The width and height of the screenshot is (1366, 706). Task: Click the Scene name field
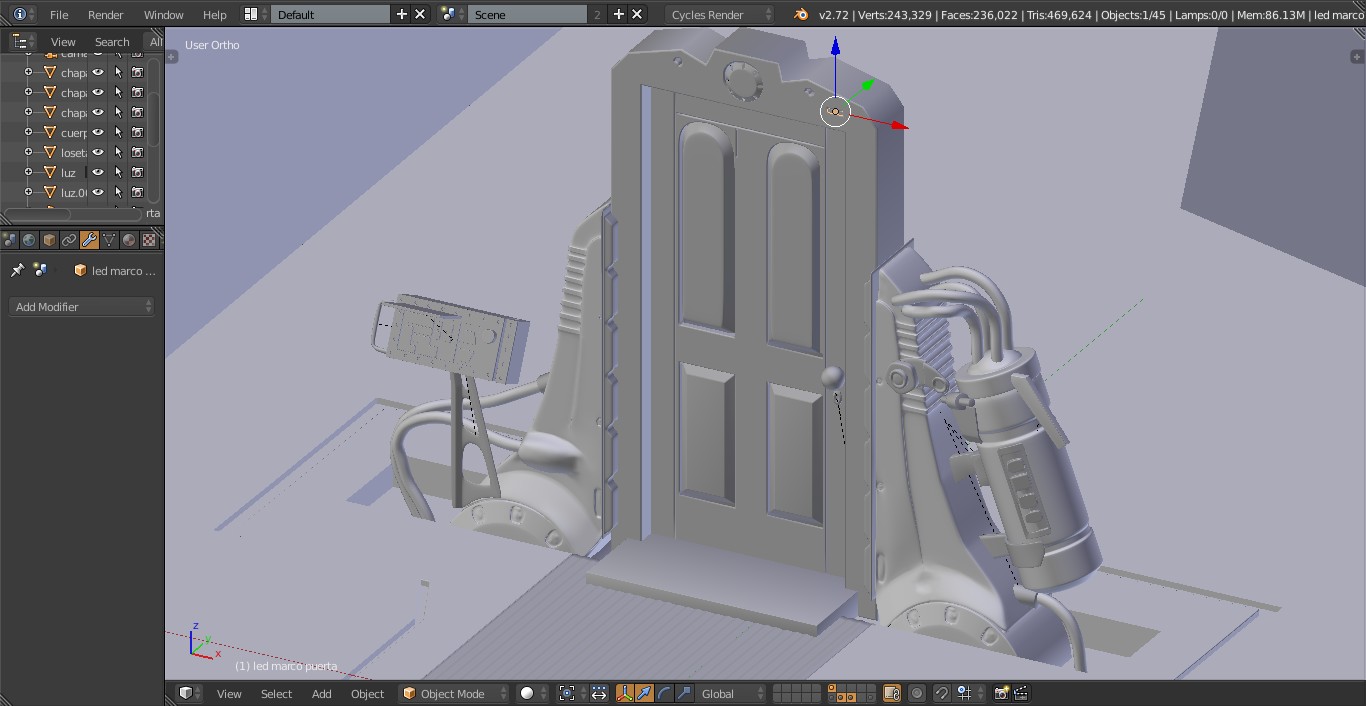528,14
